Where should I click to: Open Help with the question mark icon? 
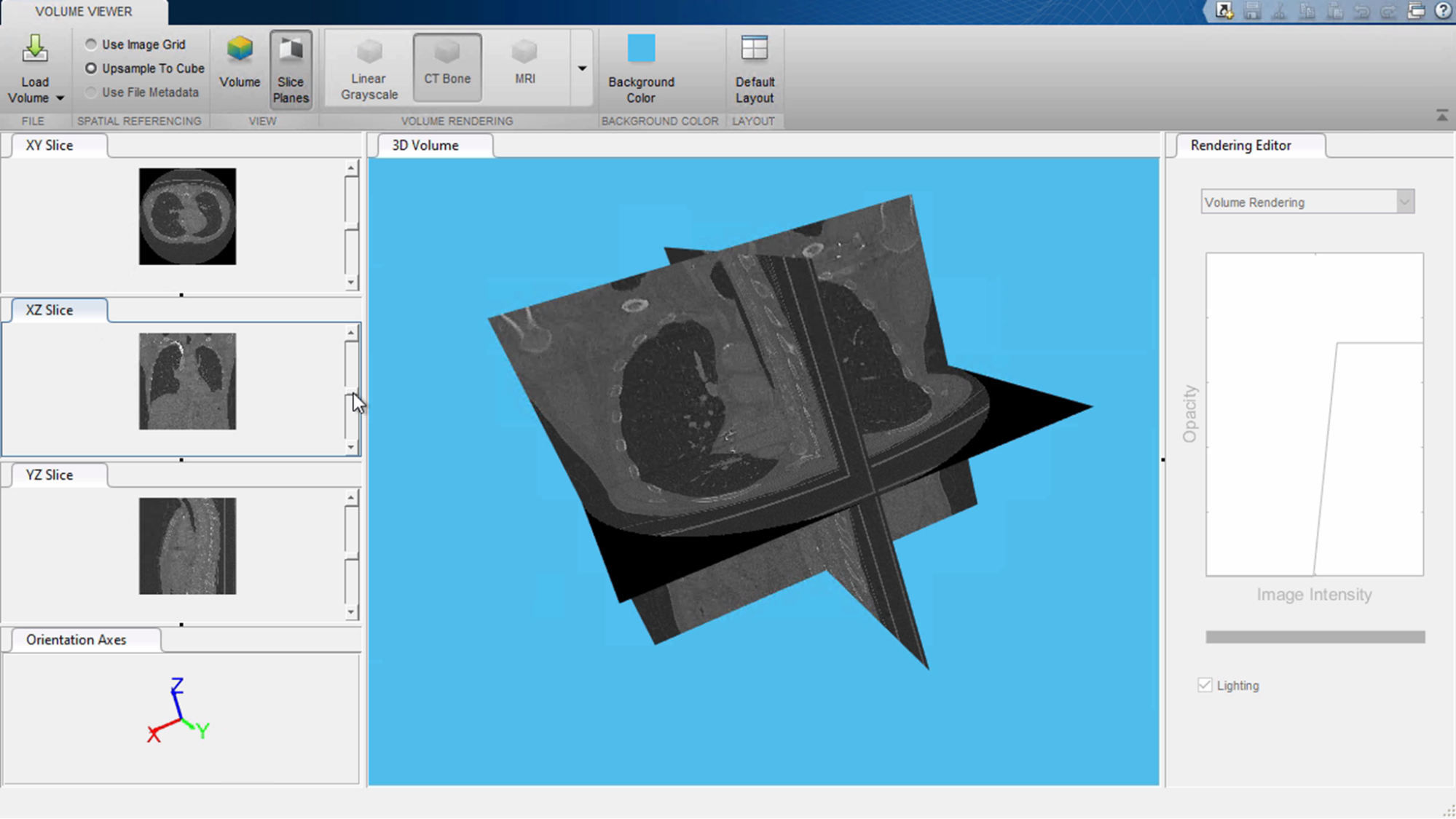[x=1443, y=11]
